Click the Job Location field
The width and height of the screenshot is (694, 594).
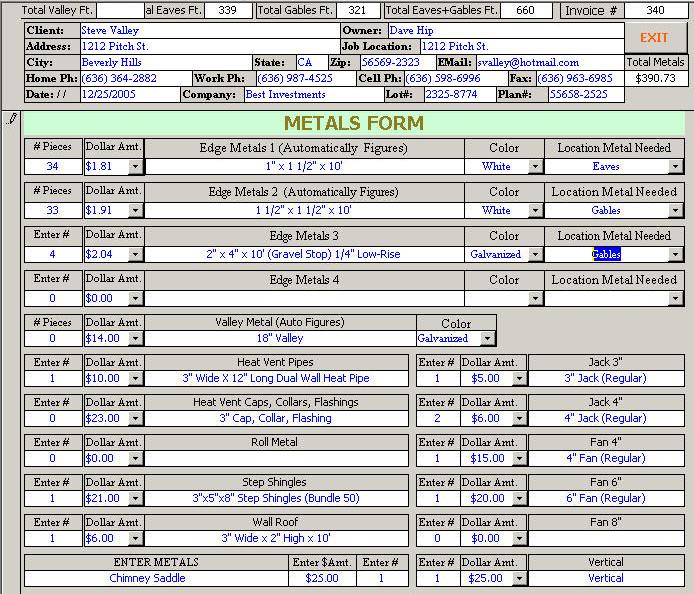click(x=522, y=46)
